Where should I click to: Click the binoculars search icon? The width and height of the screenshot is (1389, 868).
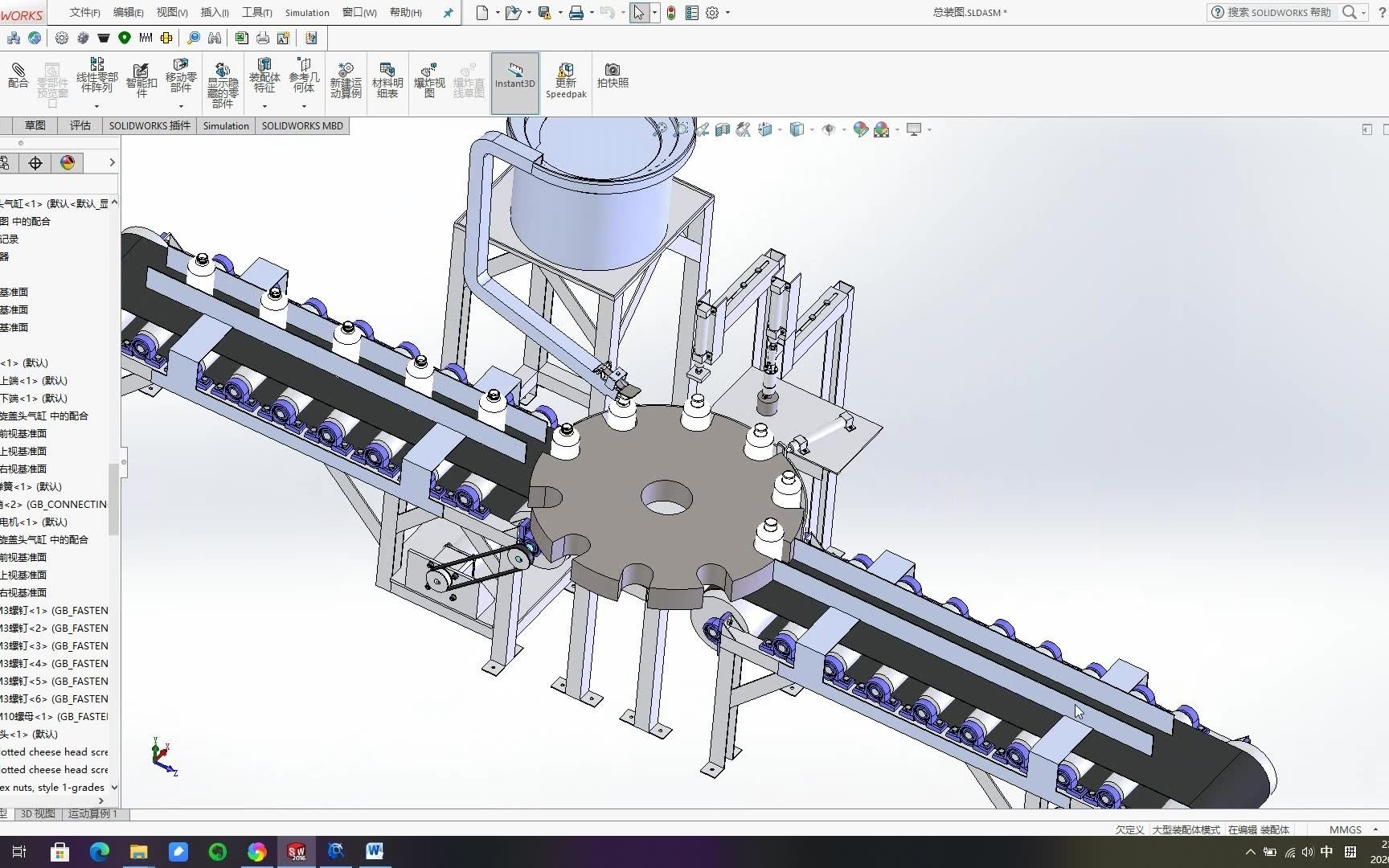point(215,38)
